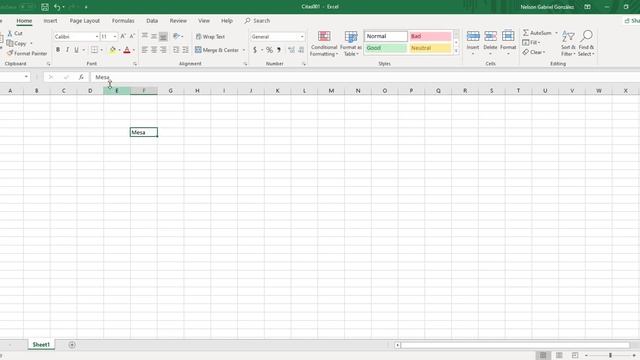This screenshot has height=360, width=640.
Task: Click Wrap Text
Action: (x=210, y=37)
